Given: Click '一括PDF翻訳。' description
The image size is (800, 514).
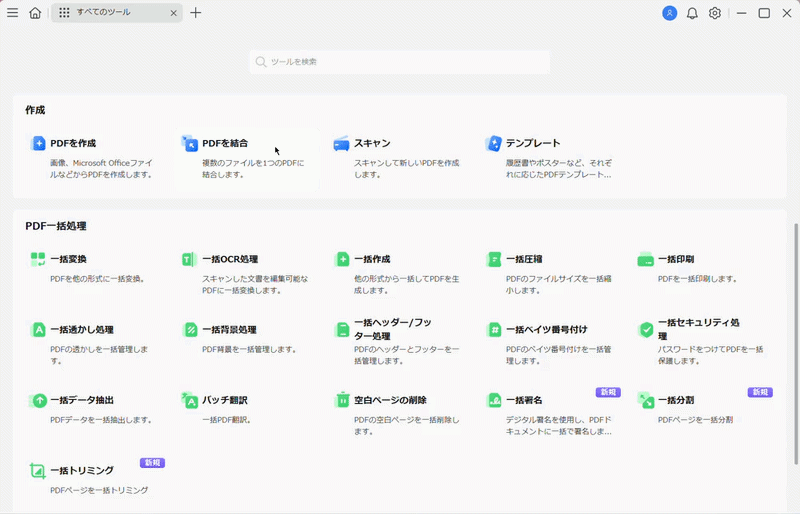Looking at the screenshot, I should tap(227, 420).
